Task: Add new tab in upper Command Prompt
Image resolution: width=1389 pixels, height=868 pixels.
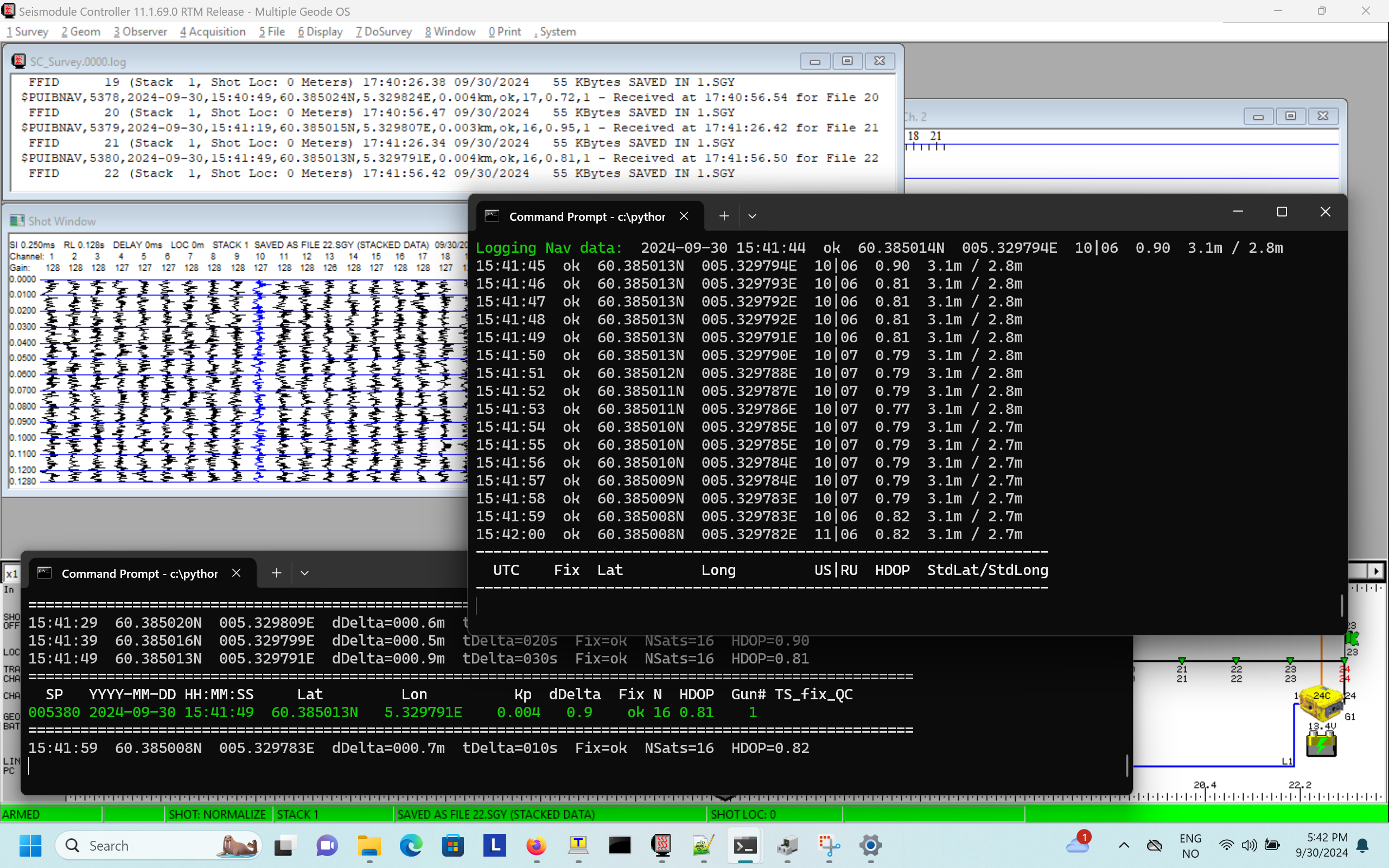Action: tap(724, 216)
